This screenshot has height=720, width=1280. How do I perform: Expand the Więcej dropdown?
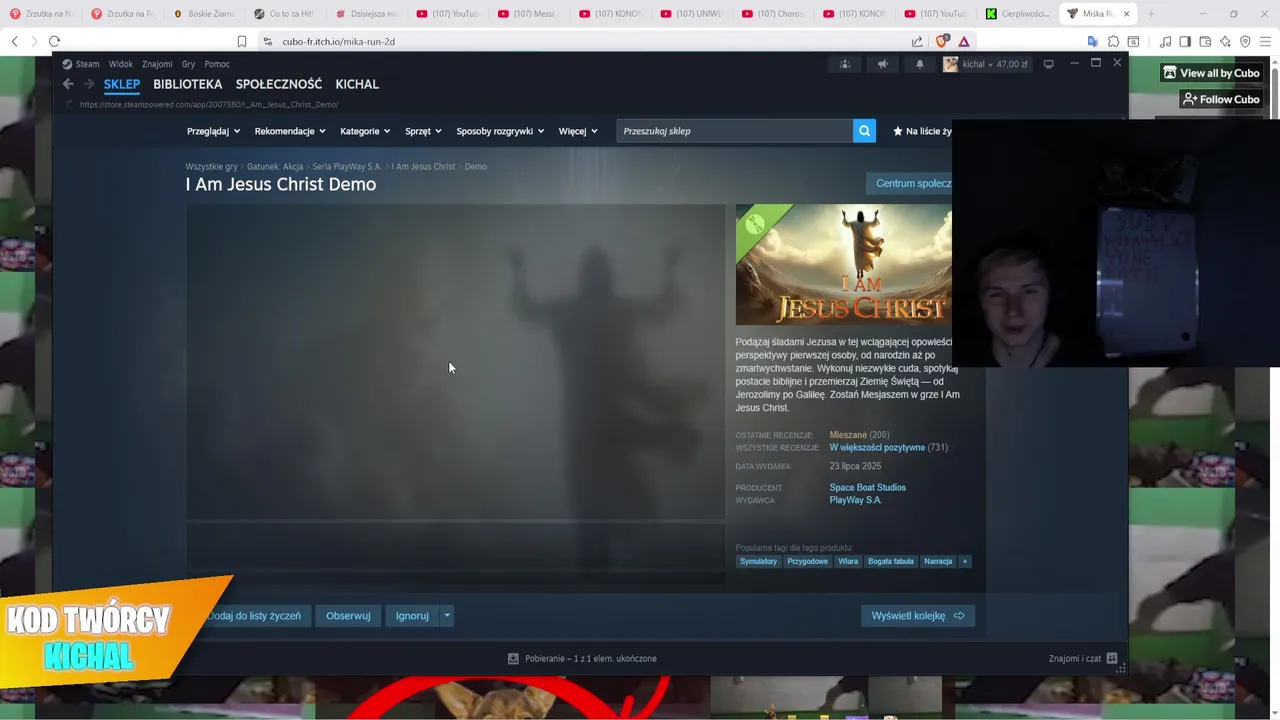coord(578,131)
